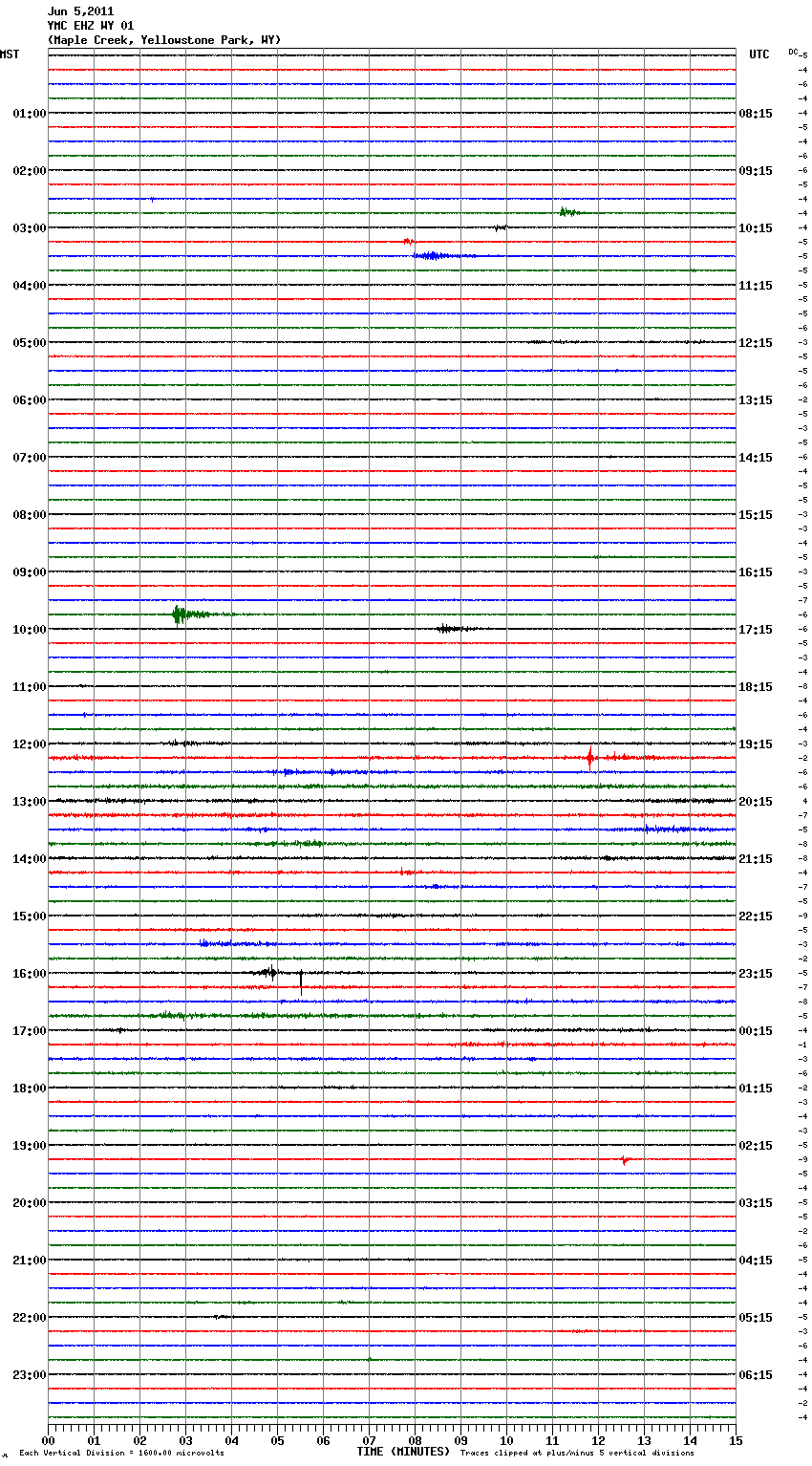Select the 09:00 MST time label
Screen dimensions: 812x1466
click(30, 572)
